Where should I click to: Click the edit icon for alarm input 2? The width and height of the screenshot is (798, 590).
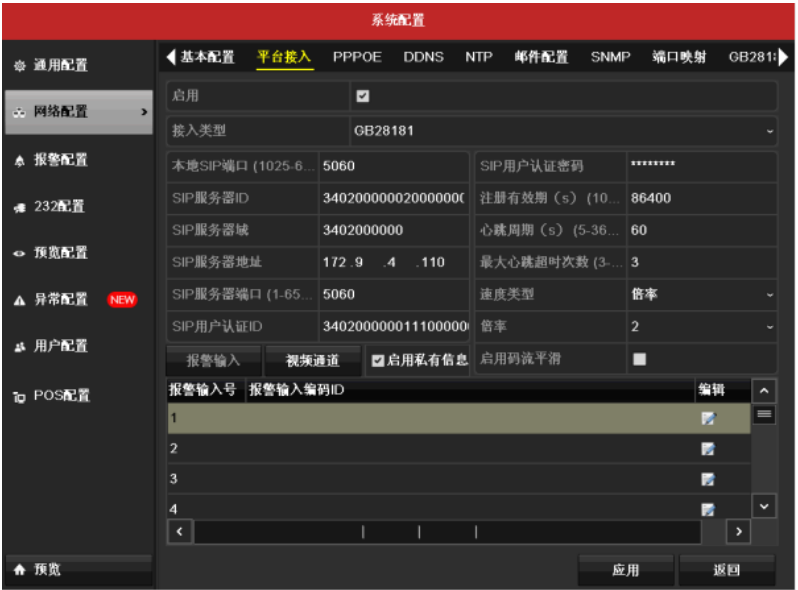click(708, 449)
